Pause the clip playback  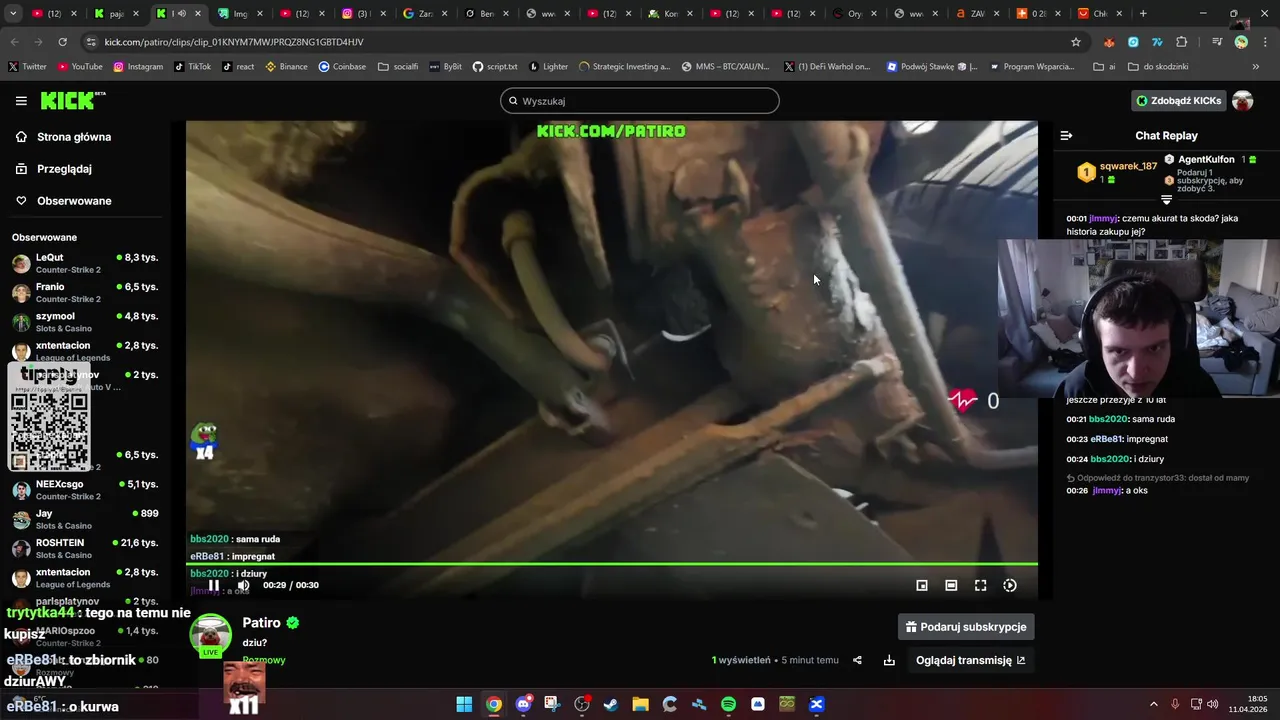pyautogui.click(x=213, y=585)
